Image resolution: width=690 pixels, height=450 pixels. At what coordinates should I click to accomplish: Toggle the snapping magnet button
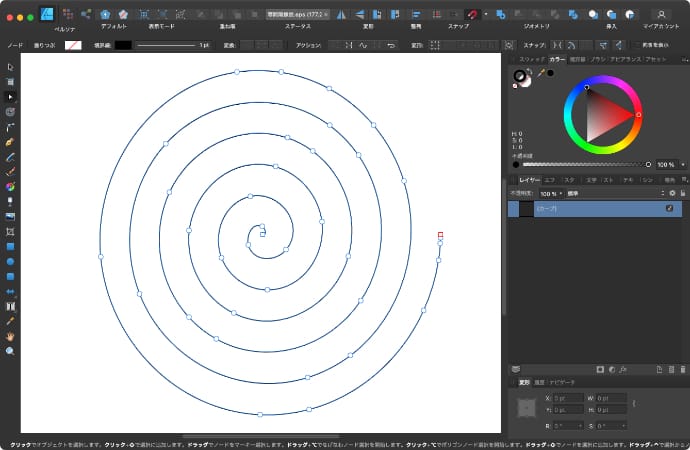[472, 14]
